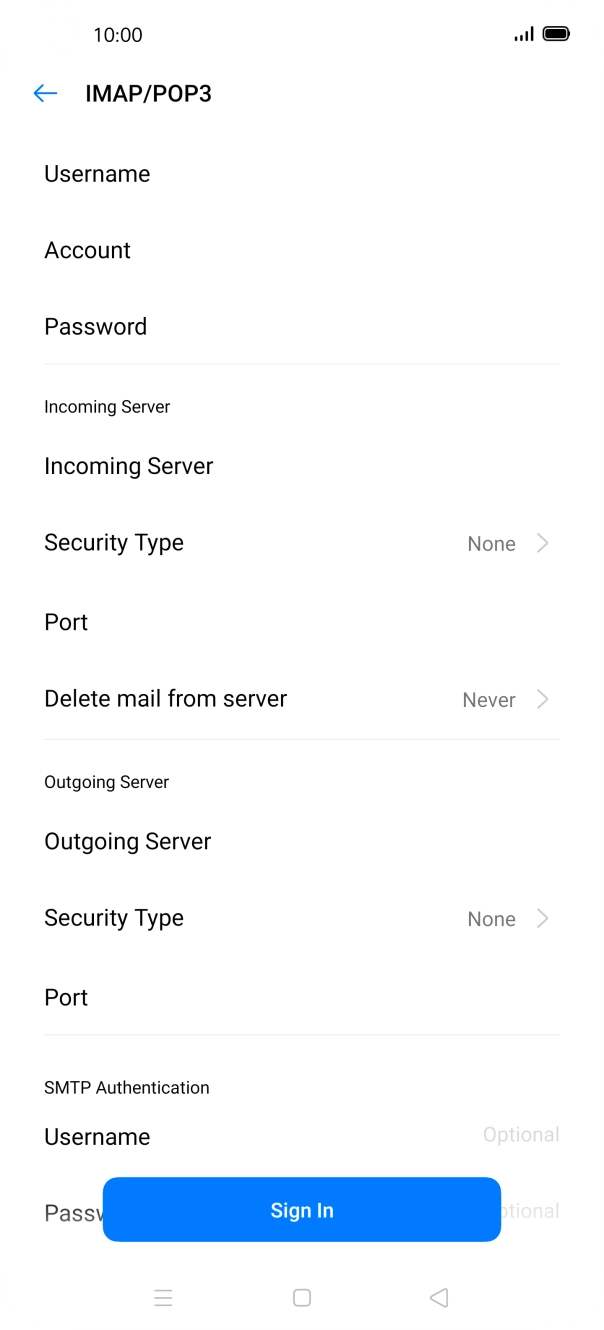The height and width of the screenshot is (1330, 604).
Task: Open the Delete mail from server options
Action: click(x=300, y=698)
